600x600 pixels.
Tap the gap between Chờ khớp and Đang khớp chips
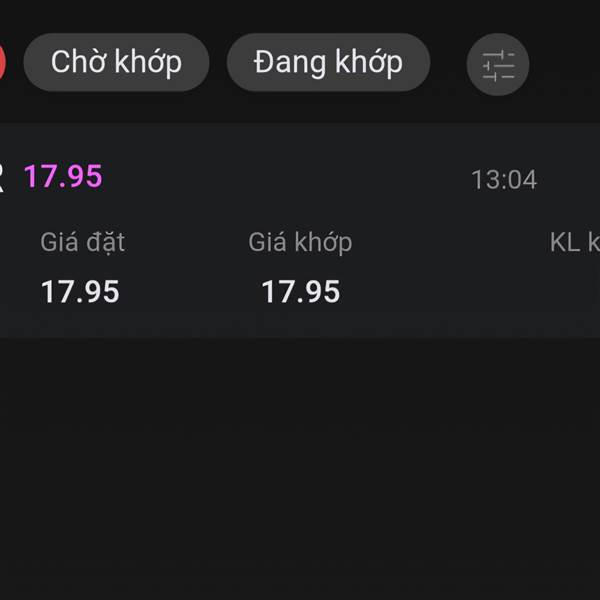pos(218,62)
